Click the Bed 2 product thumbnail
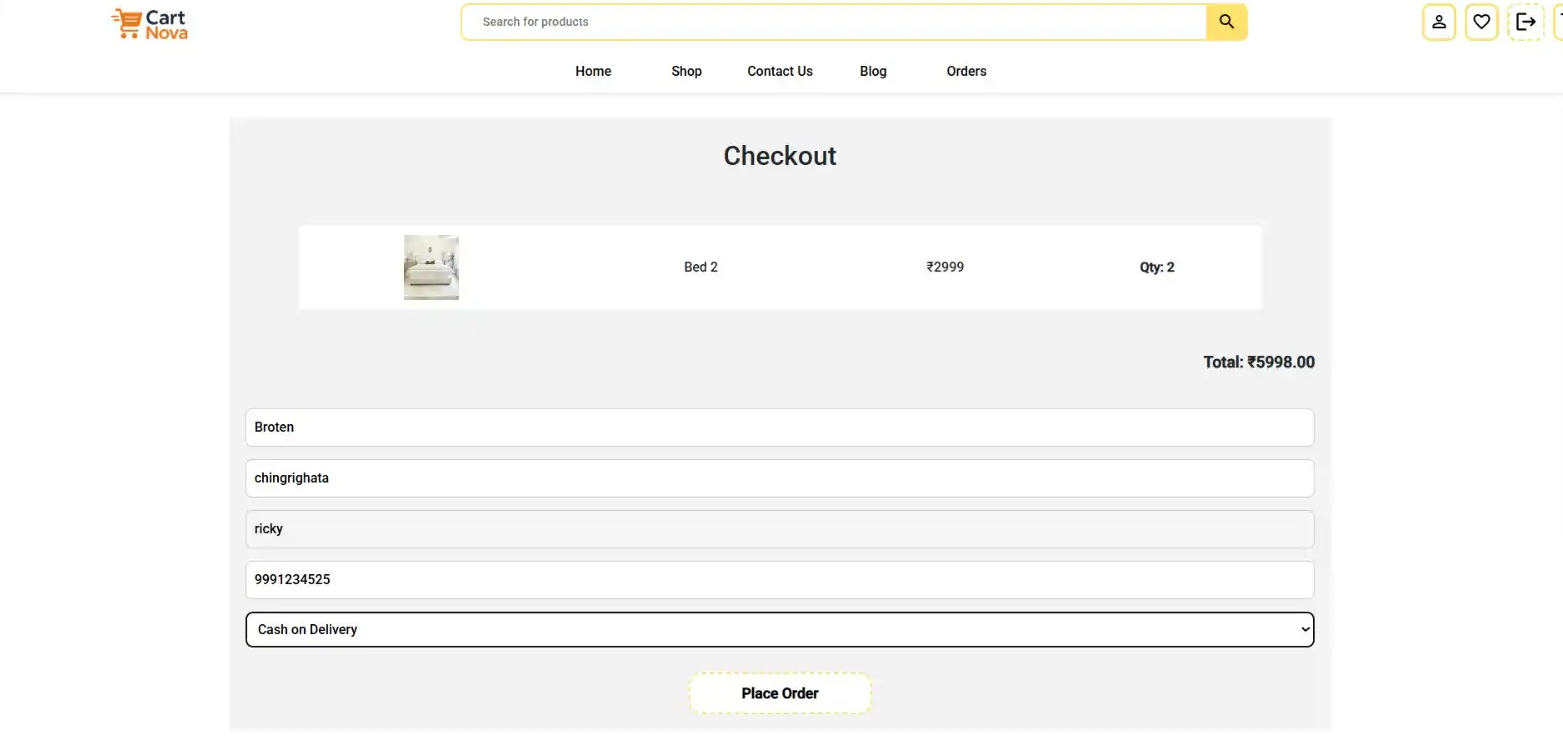Screen dimensions: 1563x736 point(431,267)
